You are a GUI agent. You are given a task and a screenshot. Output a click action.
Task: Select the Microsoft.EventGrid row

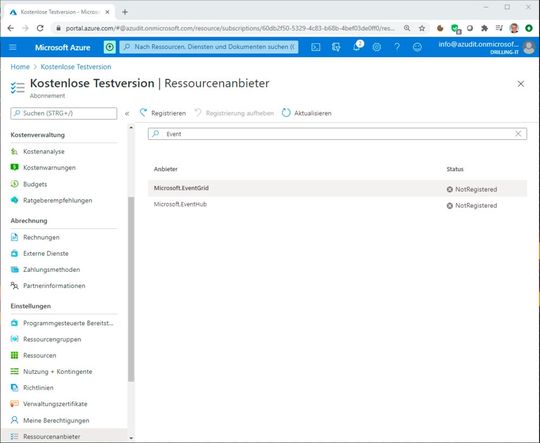point(338,188)
